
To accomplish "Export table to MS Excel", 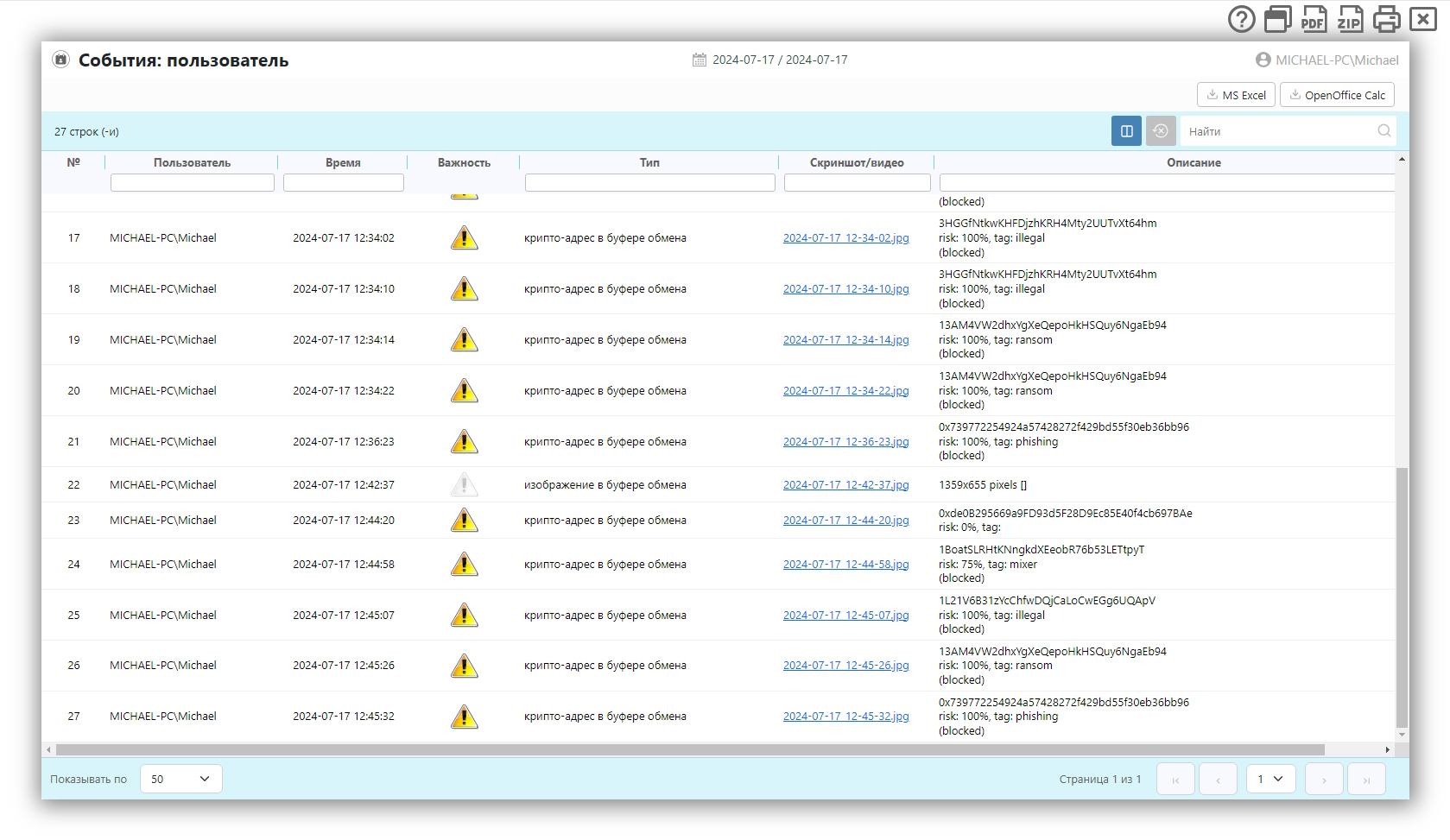I will tap(1236, 95).
